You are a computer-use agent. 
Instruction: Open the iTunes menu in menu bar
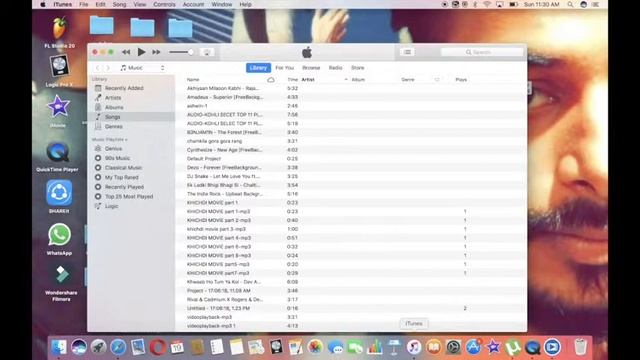point(62,4)
